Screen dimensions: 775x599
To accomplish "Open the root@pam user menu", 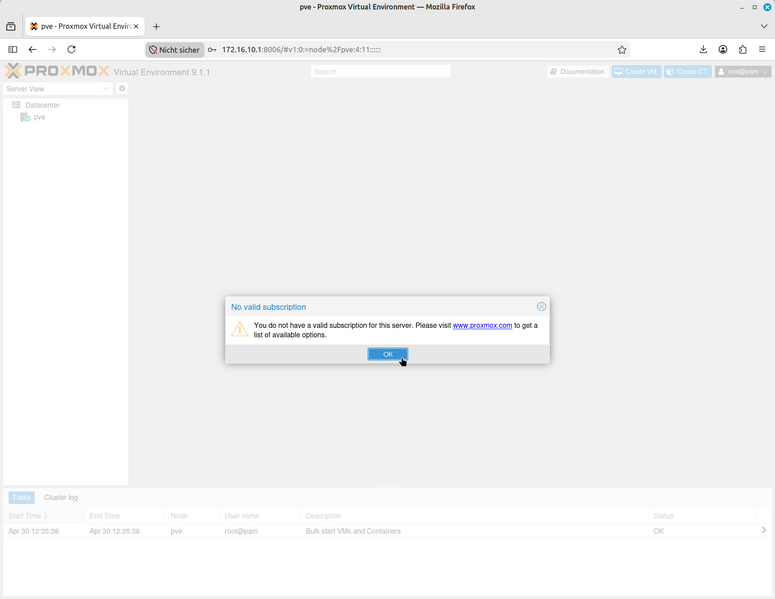I will point(743,72).
